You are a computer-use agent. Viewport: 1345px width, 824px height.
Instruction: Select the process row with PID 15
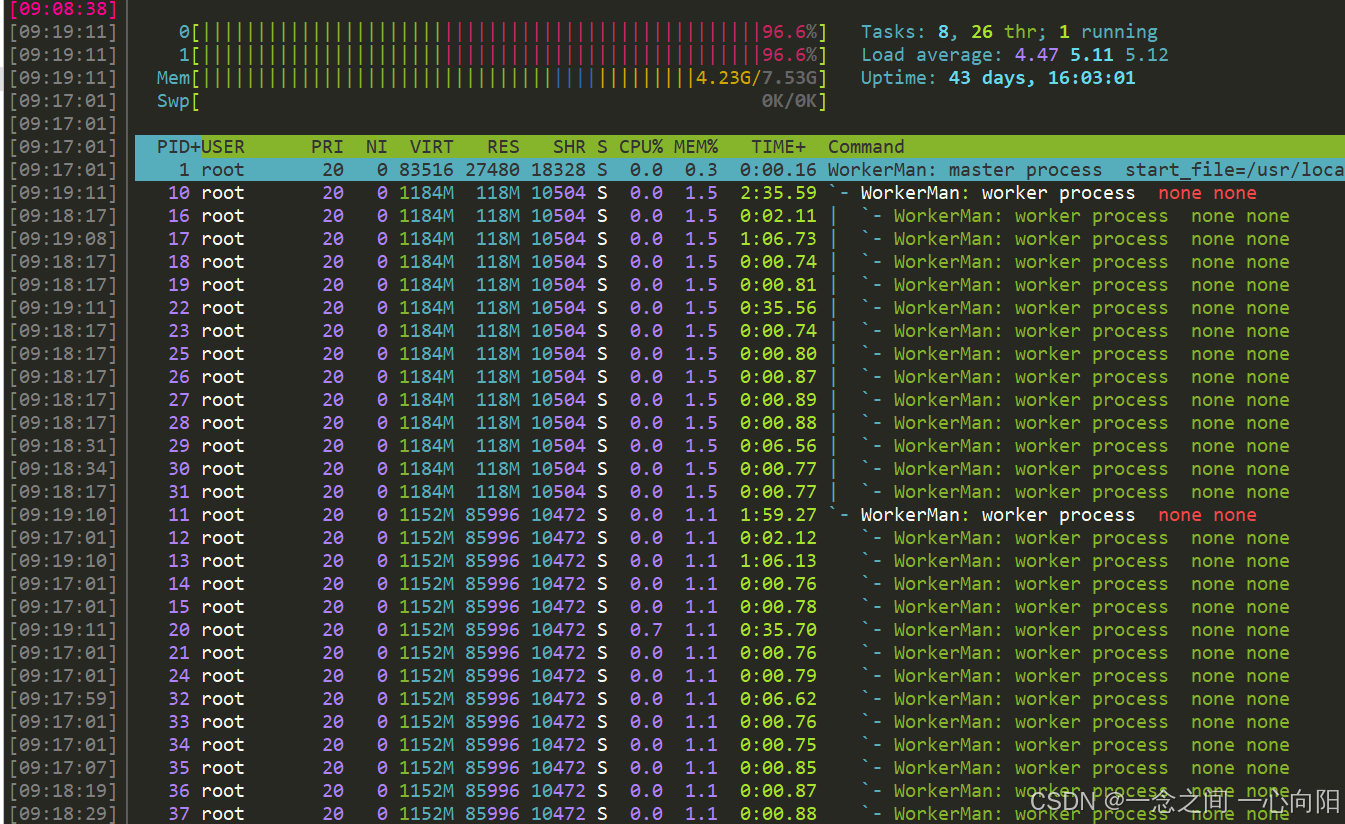tap(740, 607)
